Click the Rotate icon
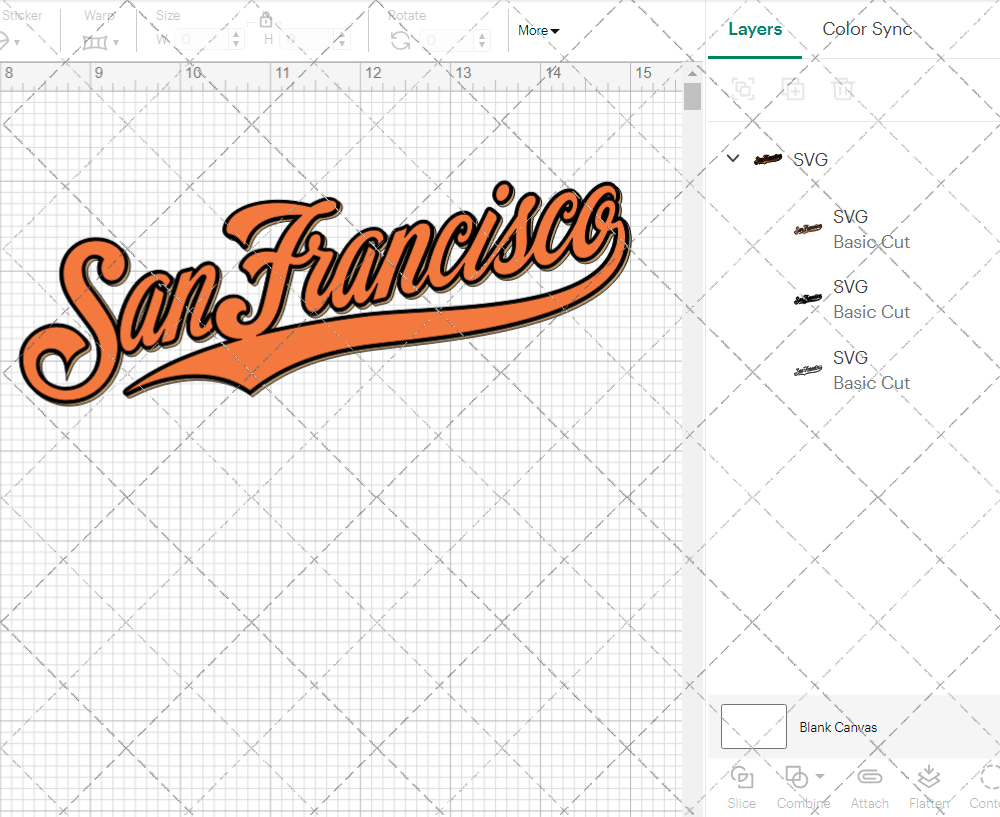Screen dimensions: 1000x817 (x=401, y=41)
